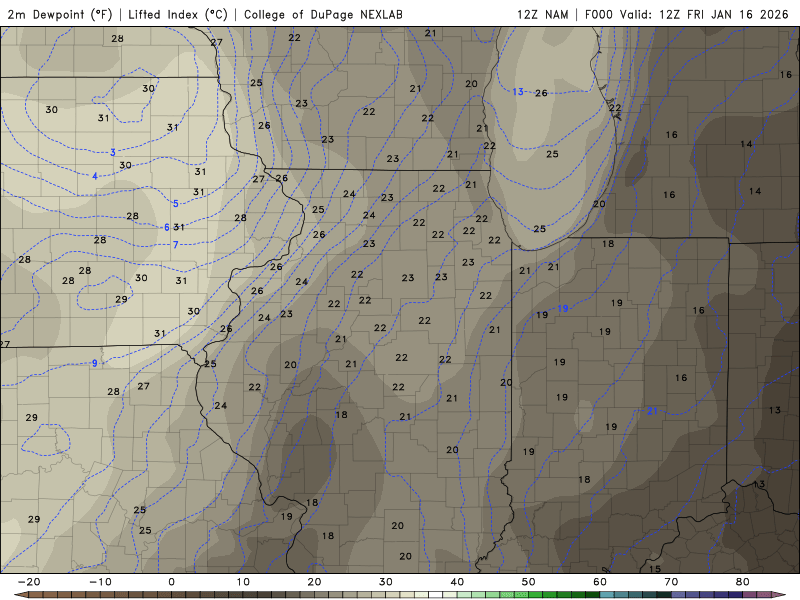
Task: Click the "F000 Valid: 12Z FRI JAN 16 2026" text
Action: point(687,14)
